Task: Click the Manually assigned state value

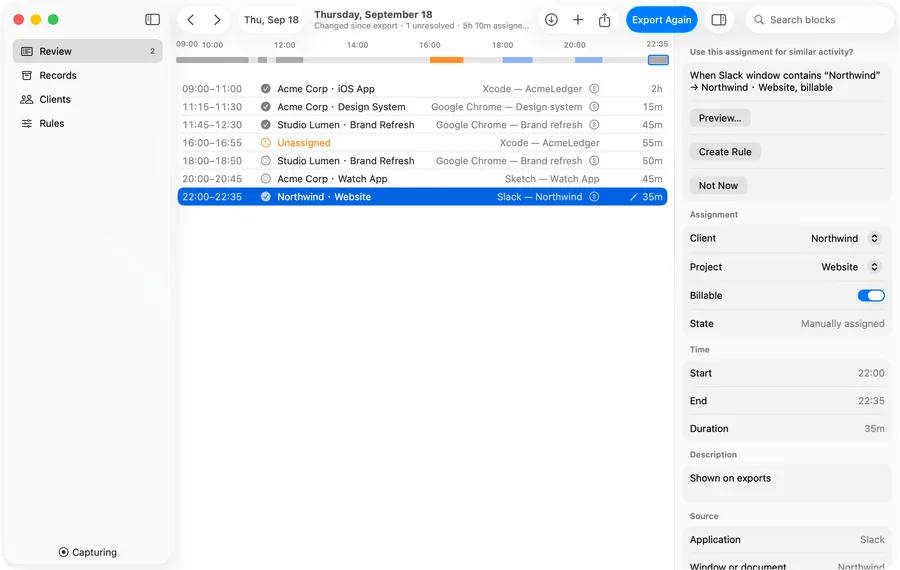Action: (x=842, y=324)
